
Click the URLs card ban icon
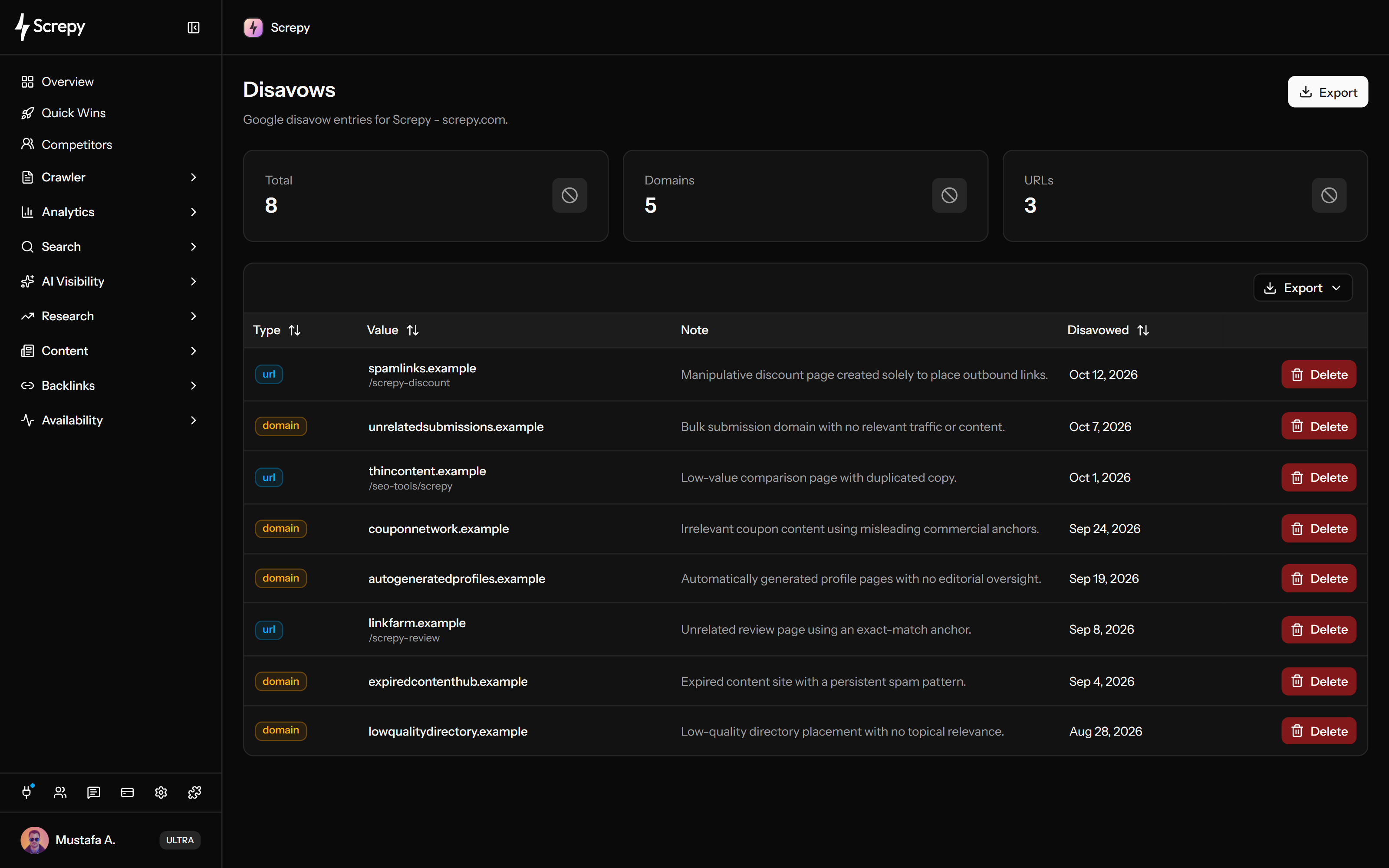[x=1329, y=195]
